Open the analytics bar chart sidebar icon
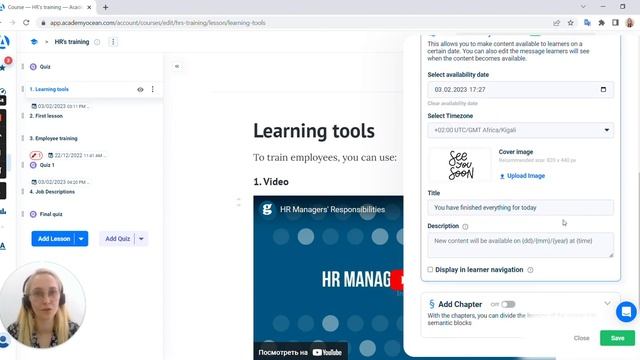Screen dimensions: 640x360 [3, 211]
